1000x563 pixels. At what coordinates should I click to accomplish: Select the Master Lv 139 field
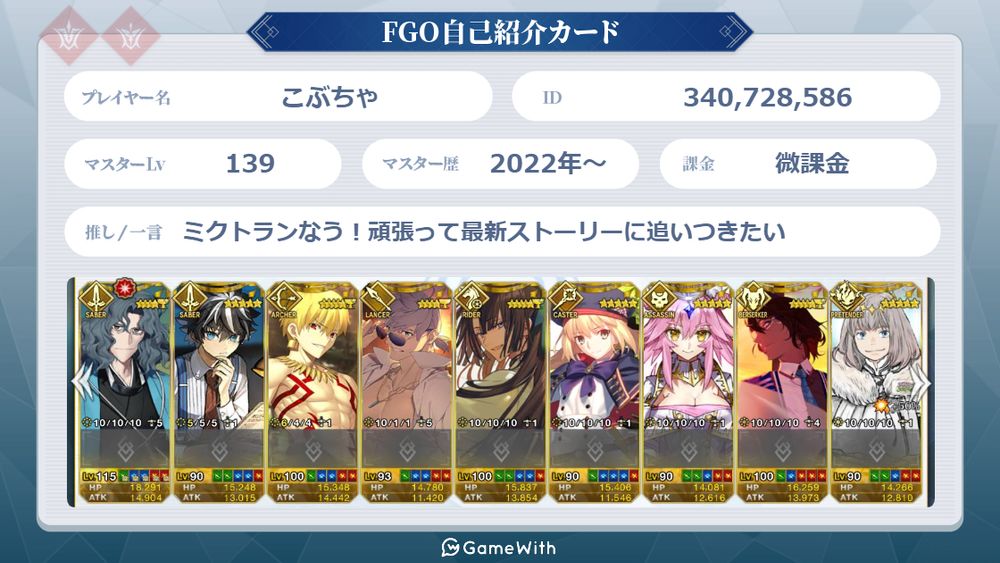click(x=203, y=164)
